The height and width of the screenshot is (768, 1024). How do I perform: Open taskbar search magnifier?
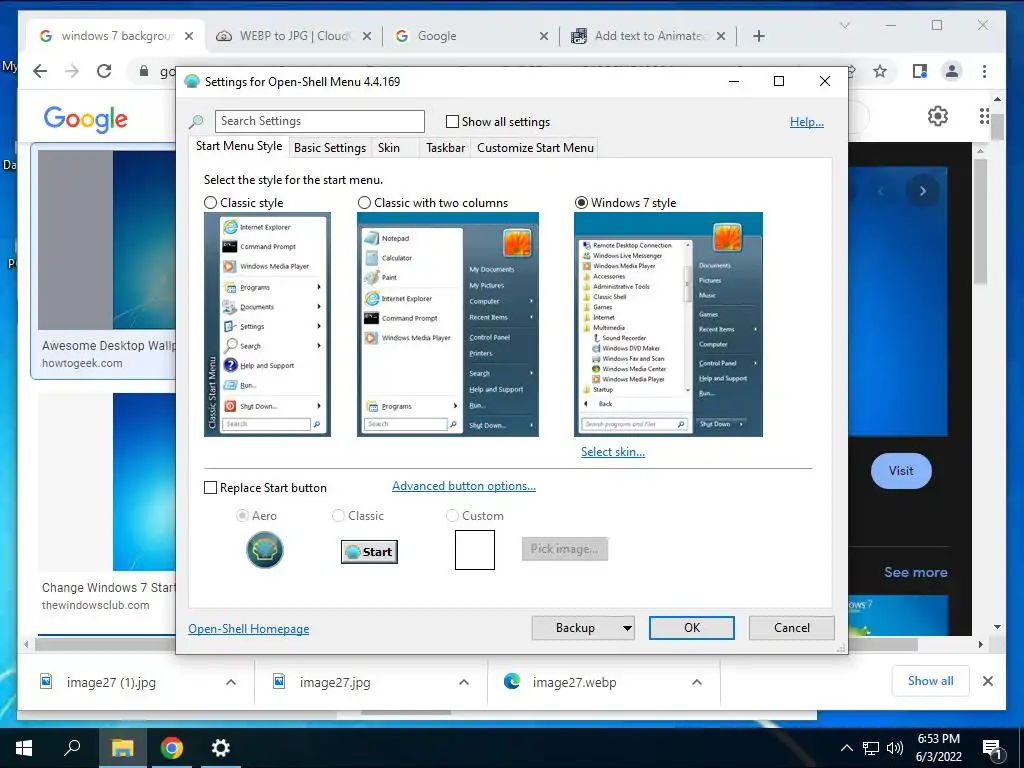72,748
